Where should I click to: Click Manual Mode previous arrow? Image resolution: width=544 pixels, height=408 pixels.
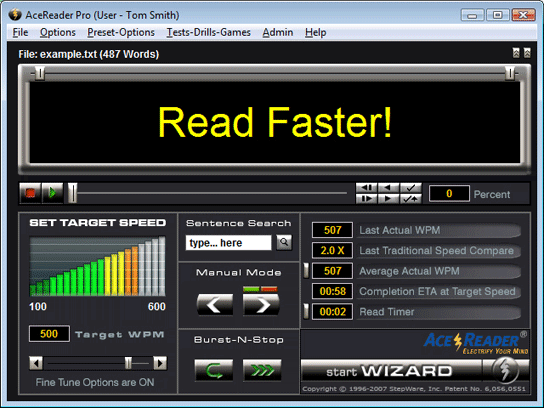pos(215,305)
